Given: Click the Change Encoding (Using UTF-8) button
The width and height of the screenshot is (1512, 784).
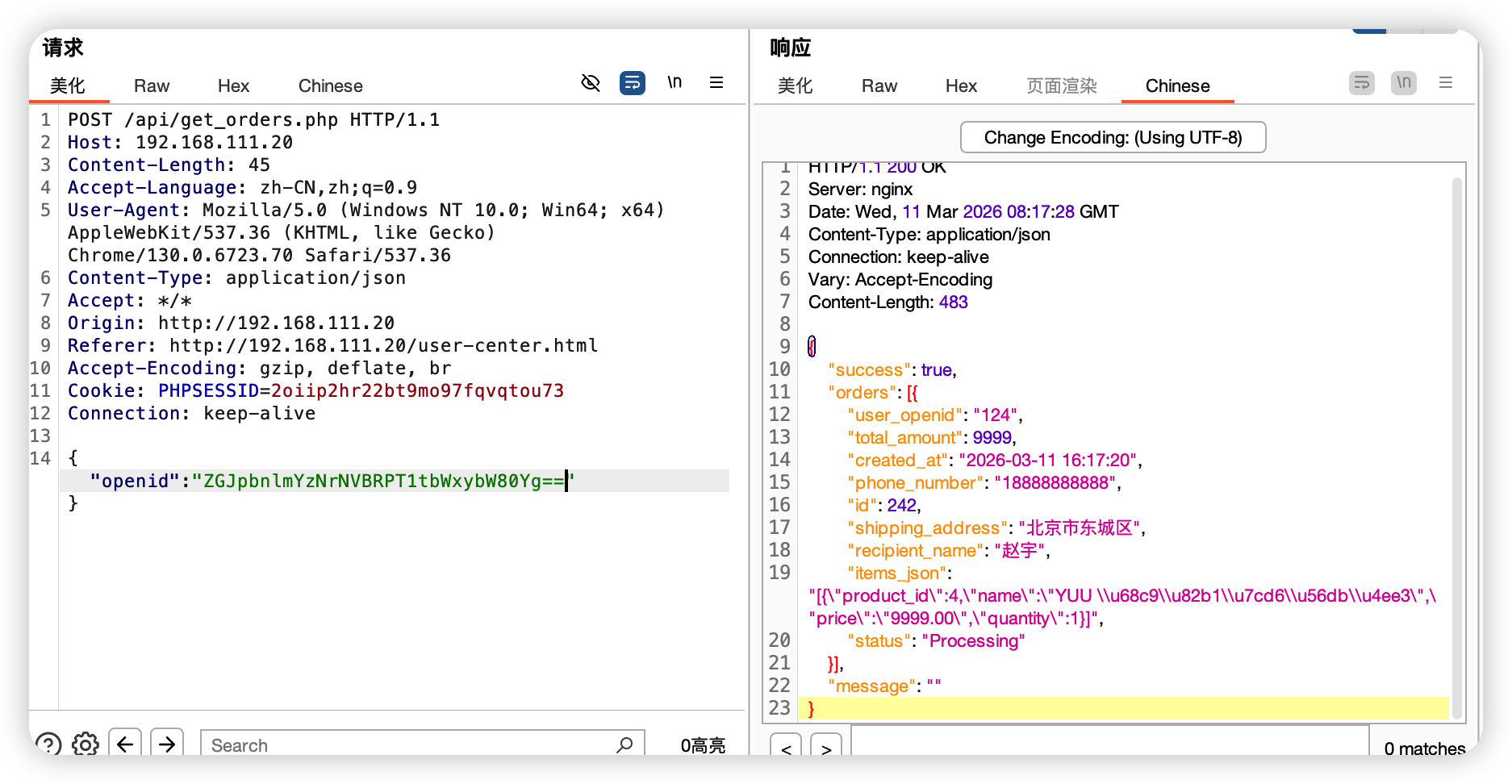Looking at the screenshot, I should (1113, 138).
